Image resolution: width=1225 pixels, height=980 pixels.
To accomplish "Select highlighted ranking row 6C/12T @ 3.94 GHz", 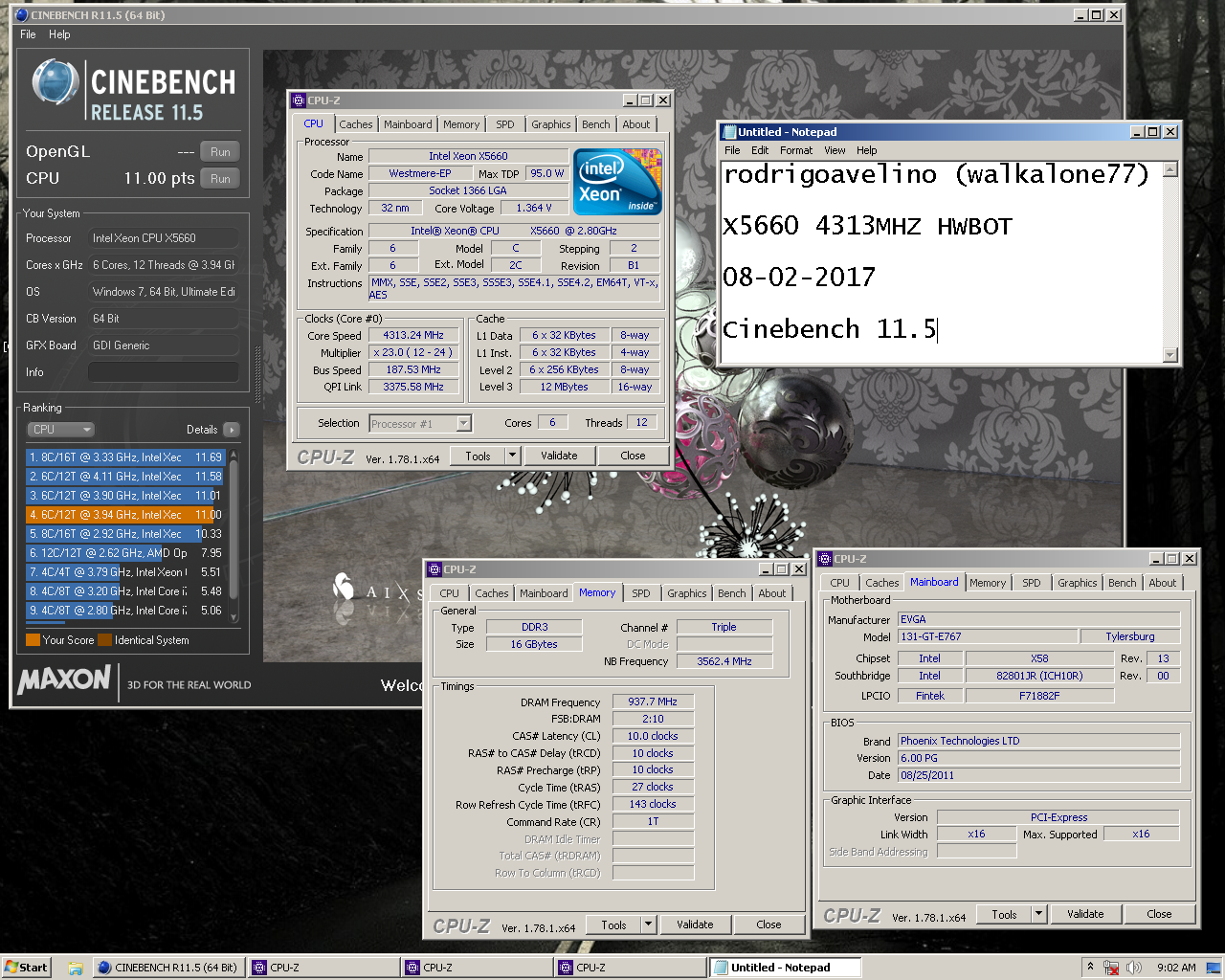I will [x=124, y=515].
